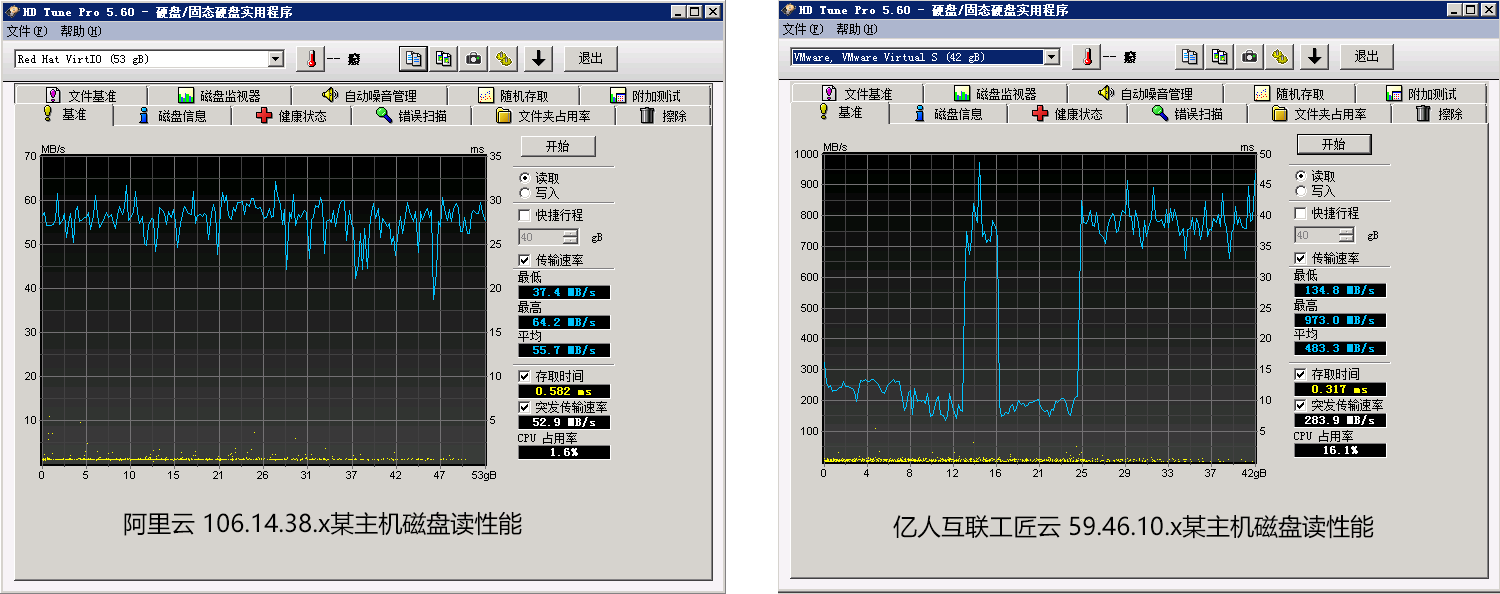The width and height of the screenshot is (1500, 594).
Task: Switch to 自动噪音管理 tab in VMware window
Action: point(1145,94)
